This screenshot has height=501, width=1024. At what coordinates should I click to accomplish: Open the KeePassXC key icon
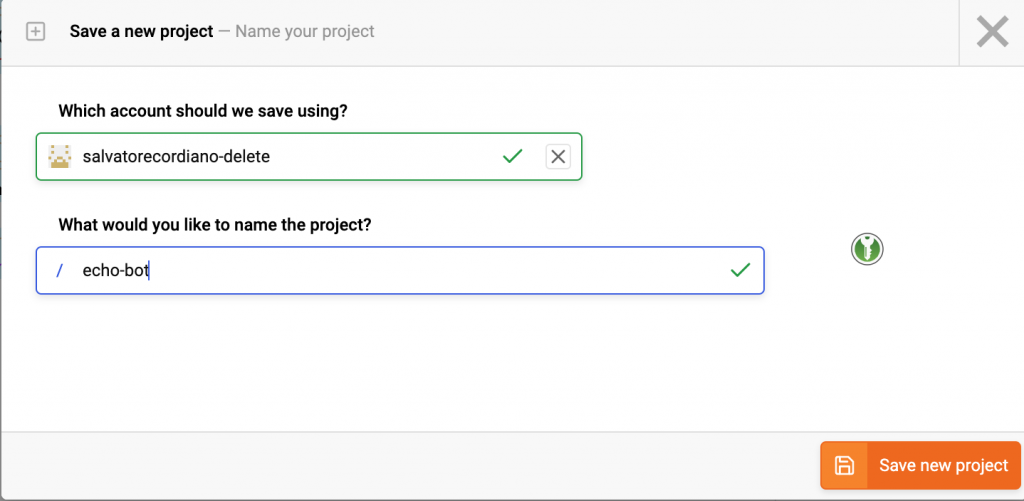pos(867,249)
